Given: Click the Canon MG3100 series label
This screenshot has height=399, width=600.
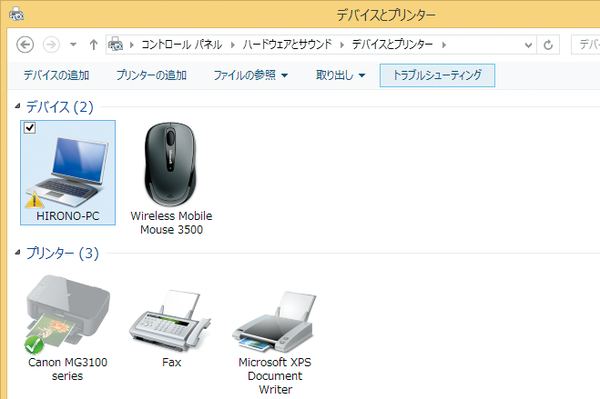Looking at the screenshot, I should [x=68, y=369].
